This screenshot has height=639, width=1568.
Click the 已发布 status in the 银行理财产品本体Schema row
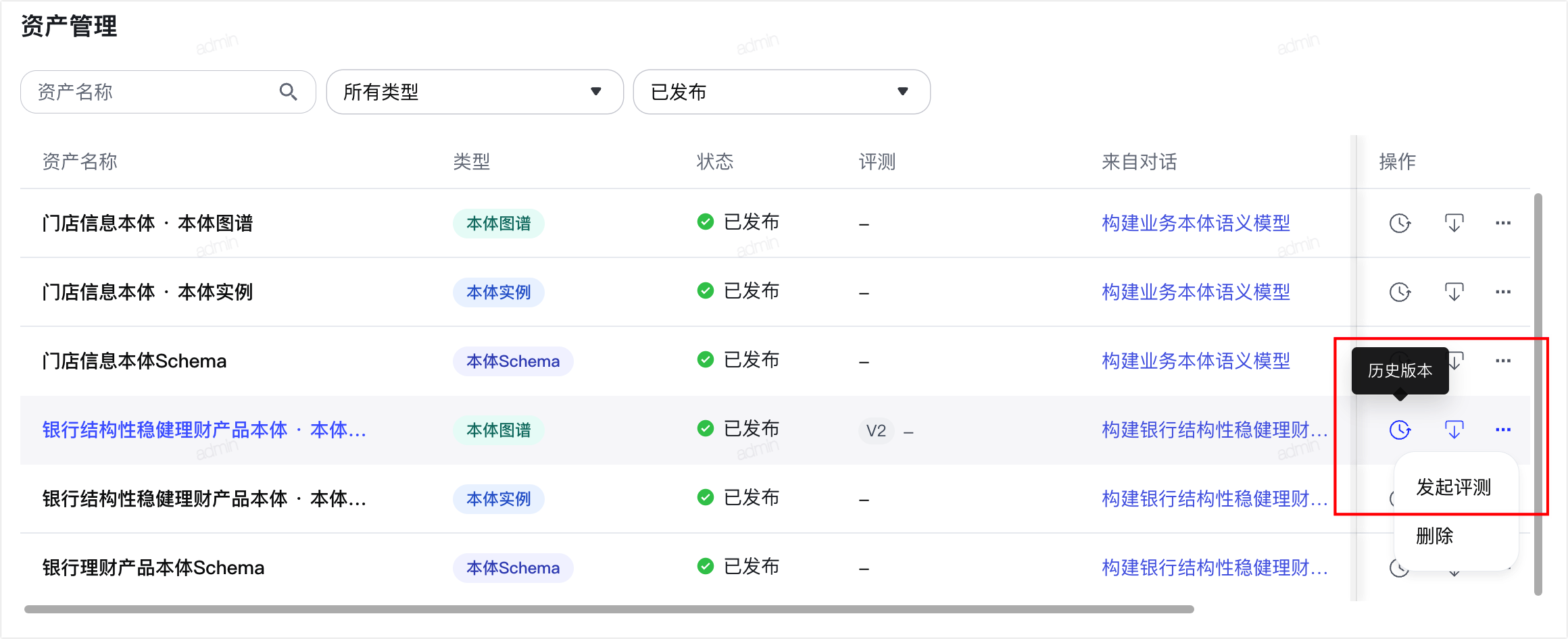click(x=738, y=566)
